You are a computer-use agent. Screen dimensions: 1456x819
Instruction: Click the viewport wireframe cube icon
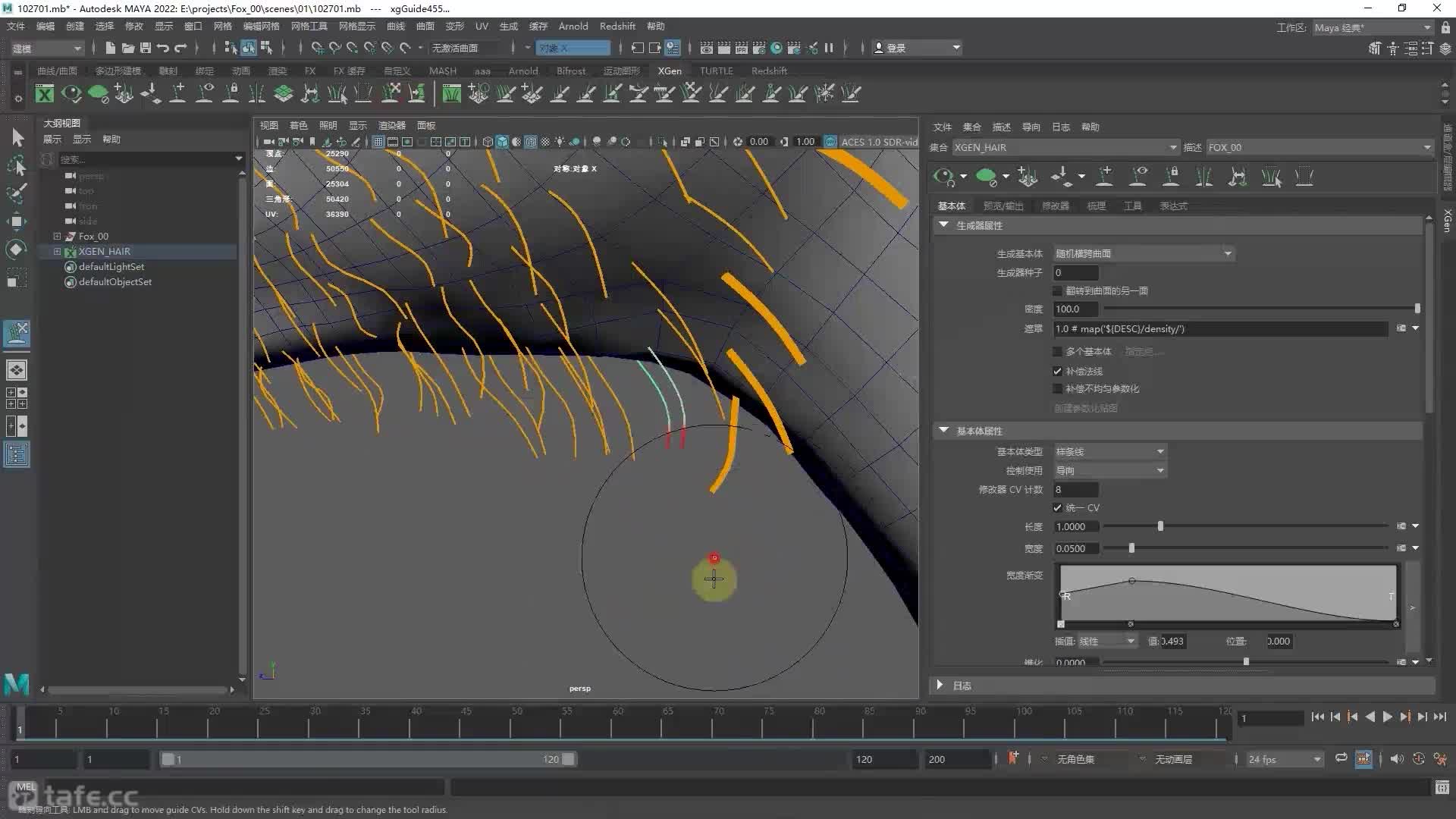pos(488,142)
